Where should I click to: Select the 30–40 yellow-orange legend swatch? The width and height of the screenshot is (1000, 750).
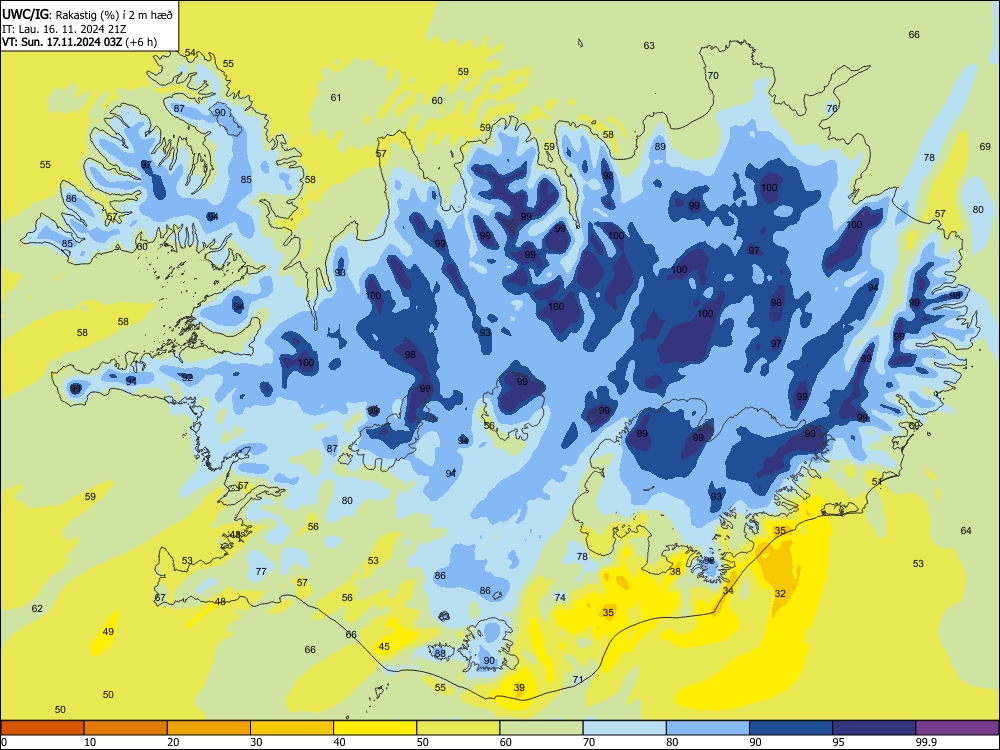[292, 728]
